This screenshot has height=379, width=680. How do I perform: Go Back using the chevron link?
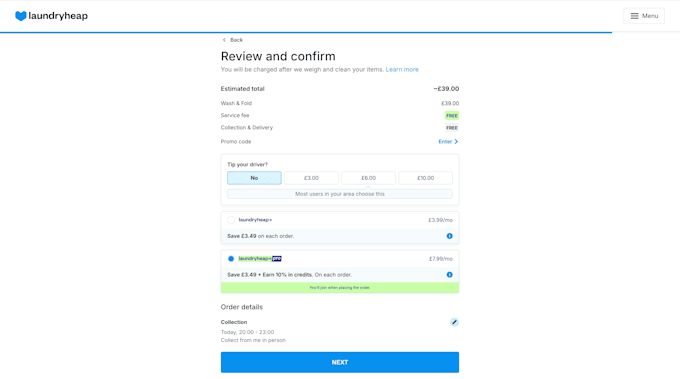pyautogui.click(x=232, y=40)
